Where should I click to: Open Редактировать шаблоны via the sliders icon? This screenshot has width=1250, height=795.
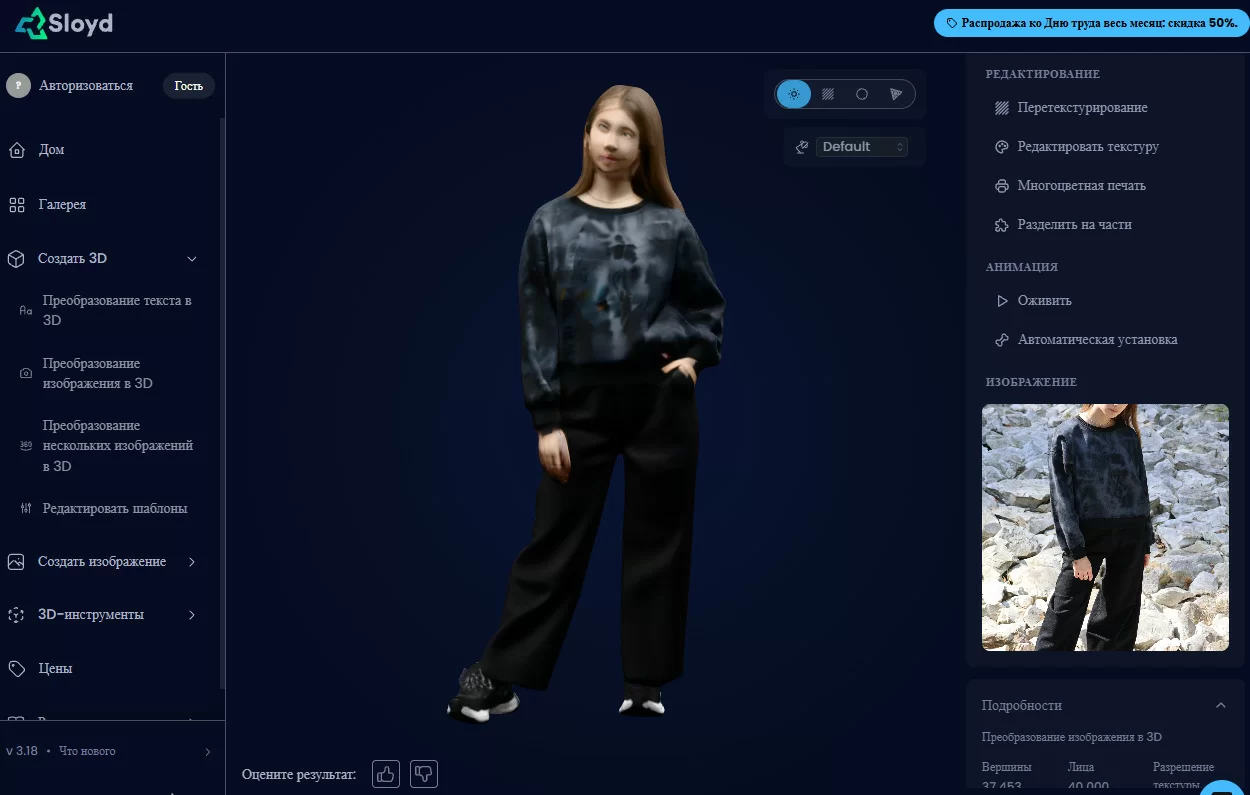[x=26, y=509]
